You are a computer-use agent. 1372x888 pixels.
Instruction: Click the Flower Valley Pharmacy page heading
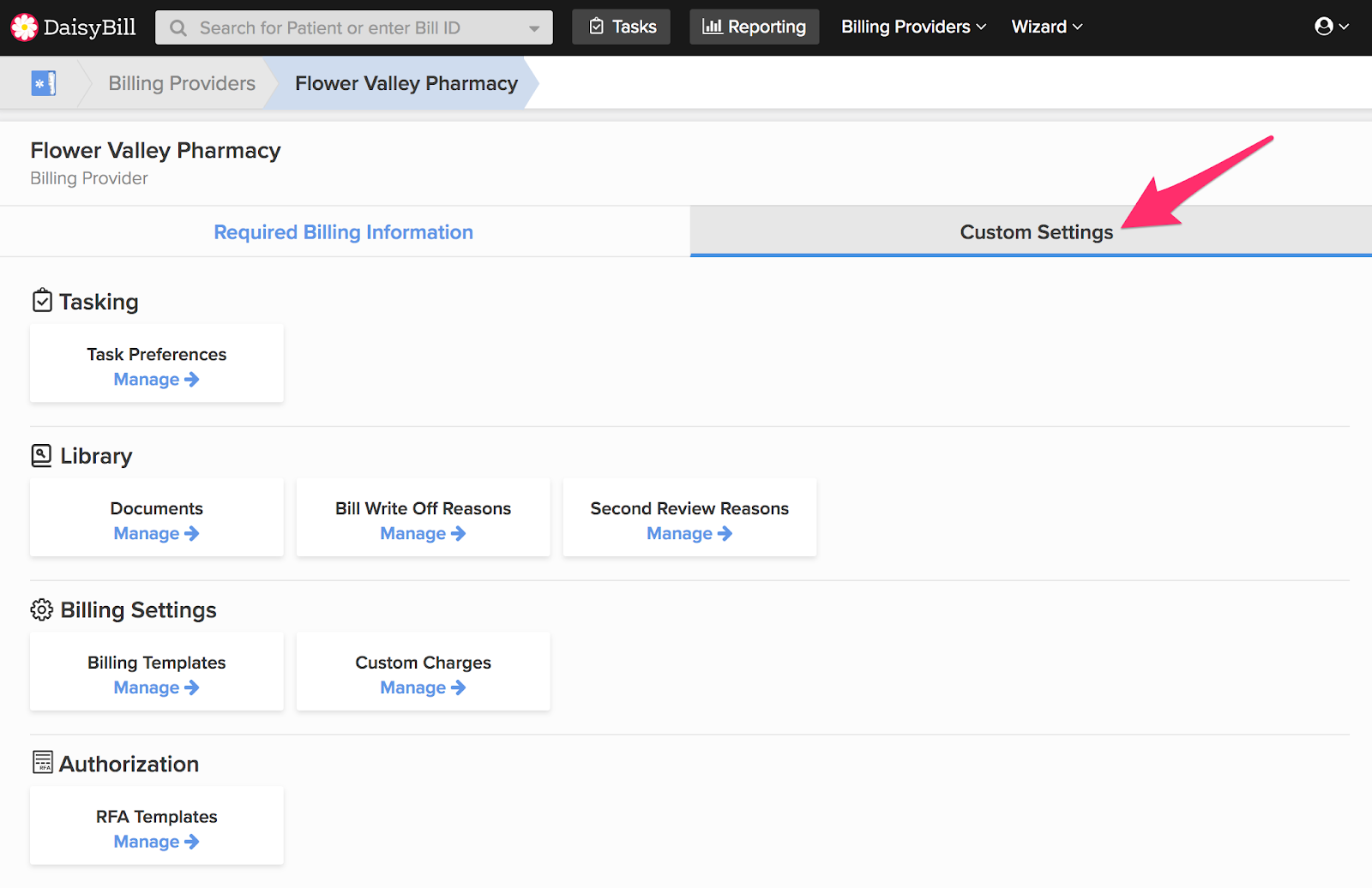pyautogui.click(x=155, y=150)
